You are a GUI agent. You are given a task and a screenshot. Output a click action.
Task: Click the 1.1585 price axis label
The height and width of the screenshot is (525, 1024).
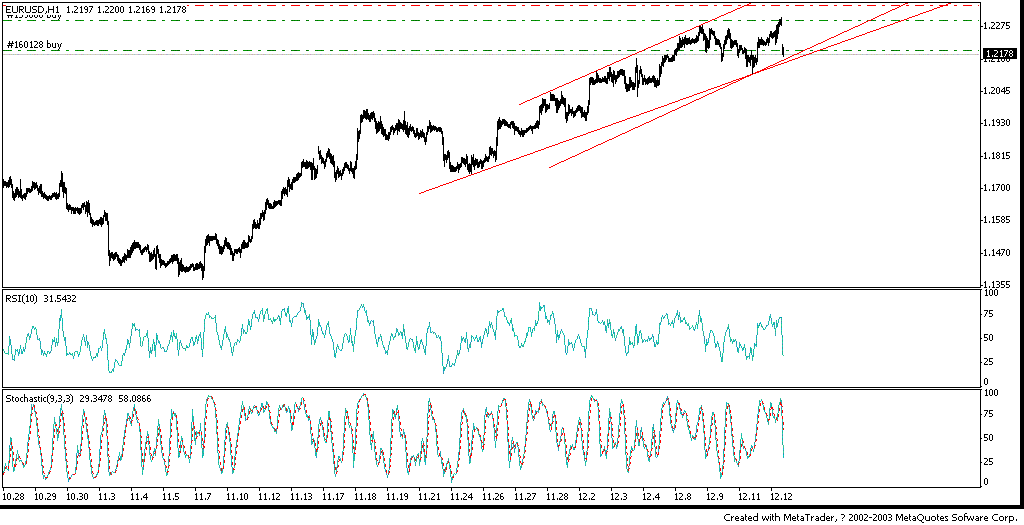point(999,221)
